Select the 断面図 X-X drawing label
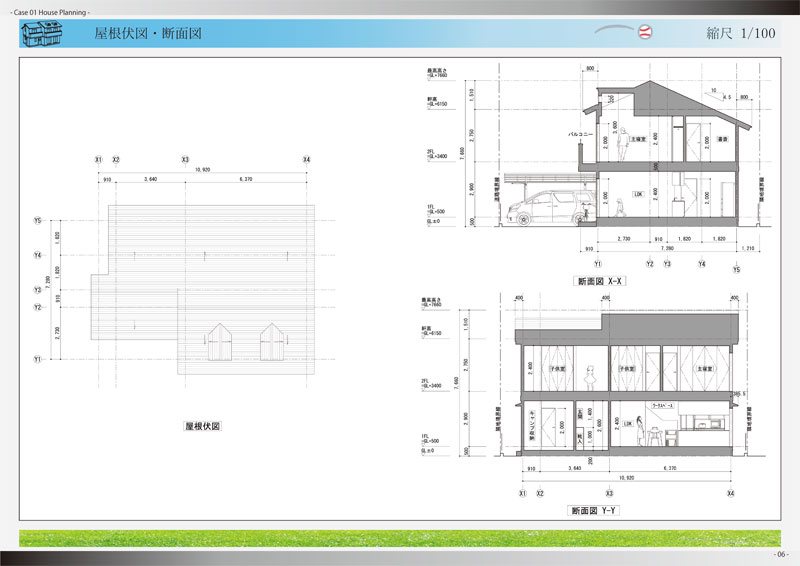800x566 pixels. [x=600, y=281]
